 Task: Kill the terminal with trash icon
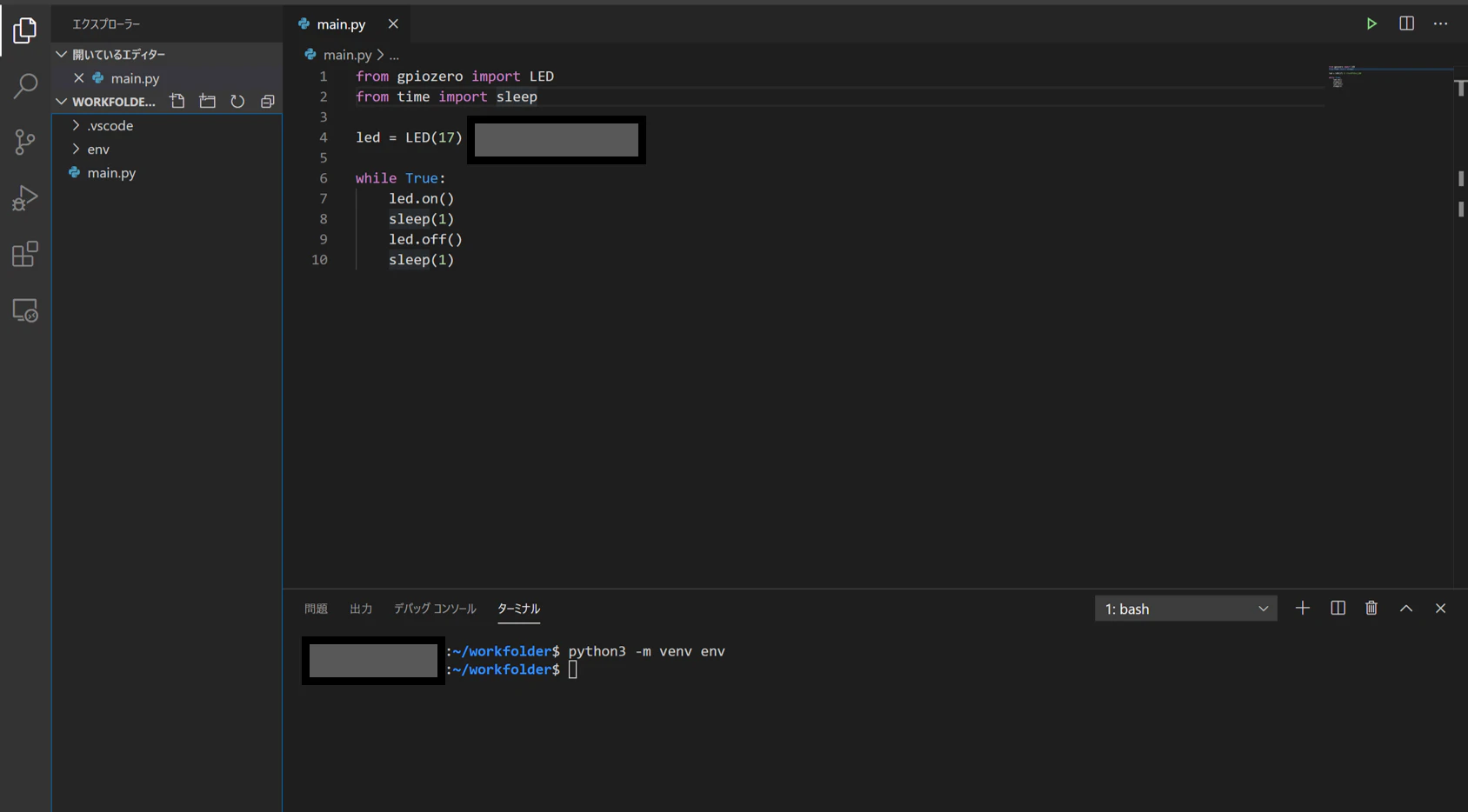pos(1371,609)
